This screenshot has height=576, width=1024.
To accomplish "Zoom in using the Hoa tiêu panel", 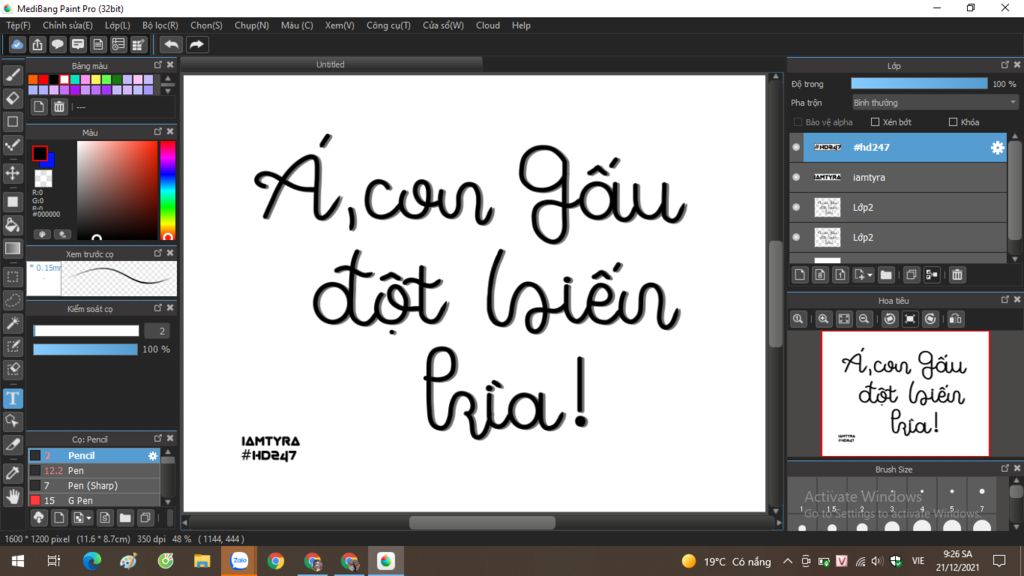I will pyautogui.click(x=823, y=319).
